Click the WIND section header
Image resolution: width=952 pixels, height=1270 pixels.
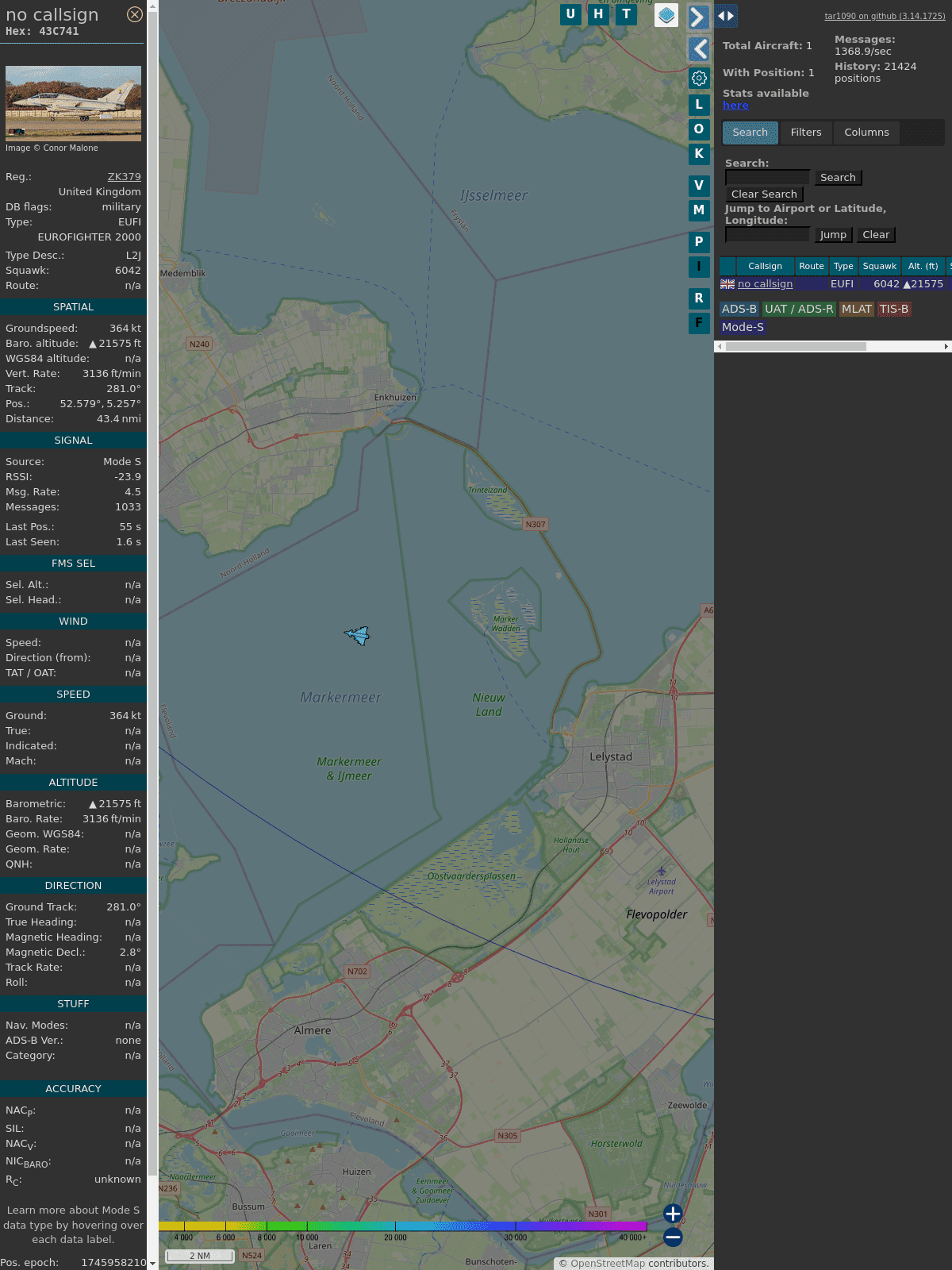click(73, 622)
